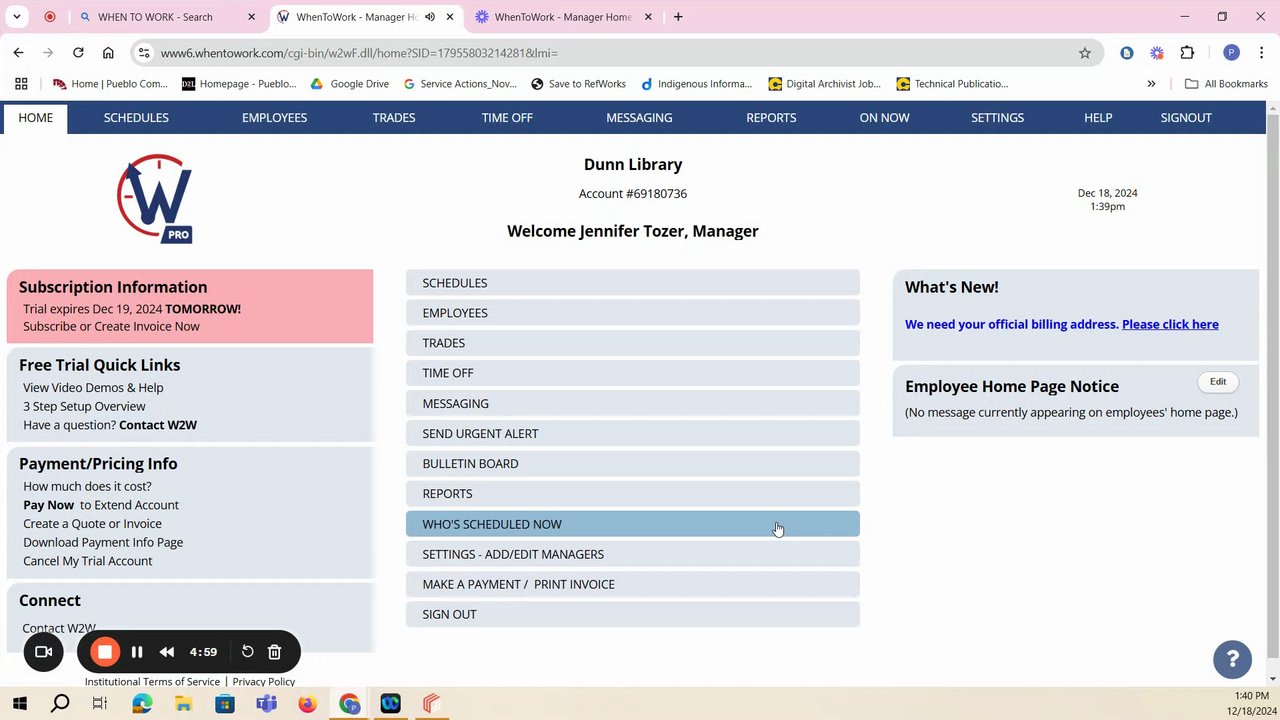Open the Save to RefWorks bookmark
The image size is (1280, 720).
[x=578, y=84]
